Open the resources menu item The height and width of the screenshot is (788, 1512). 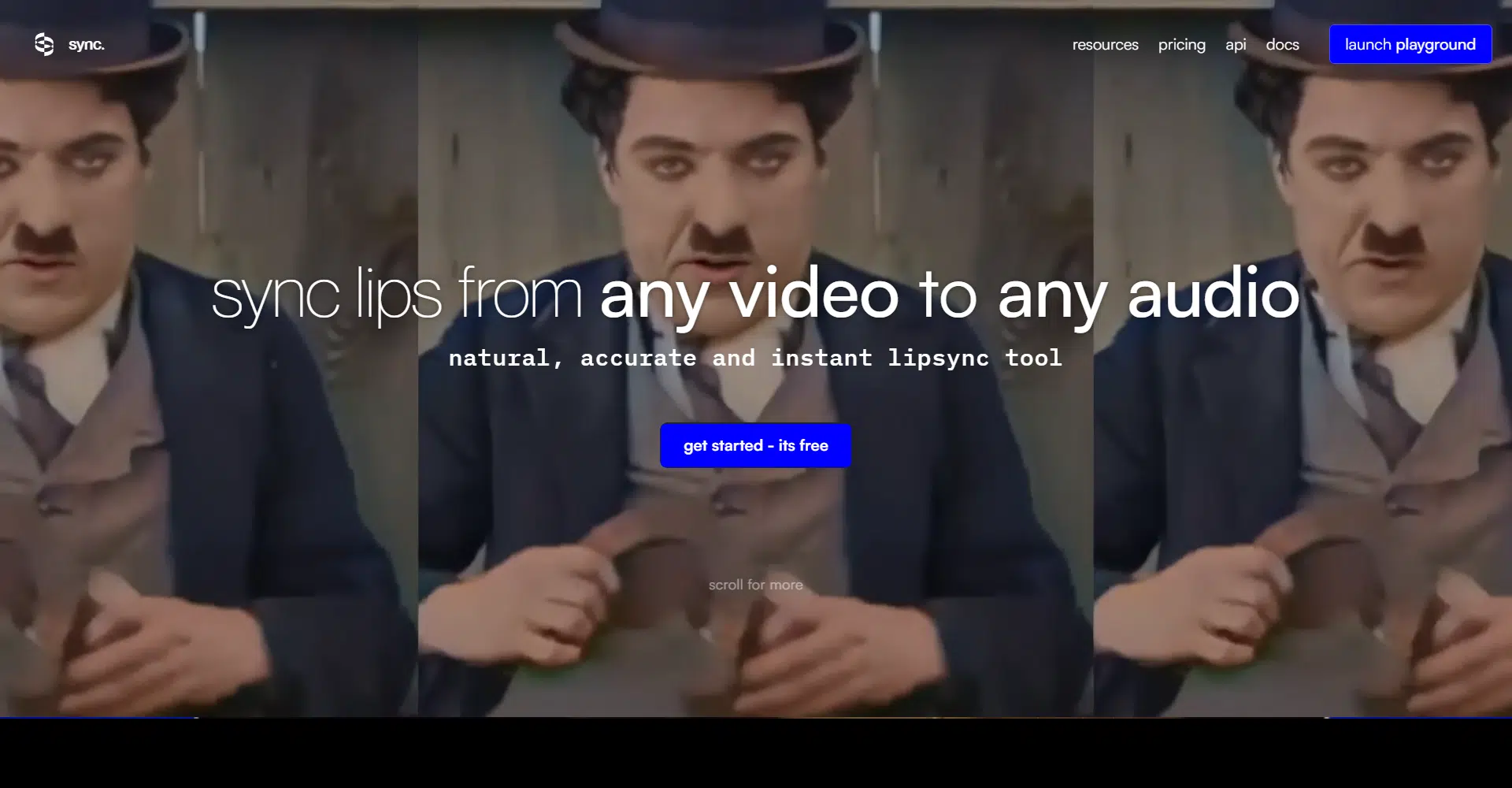[x=1105, y=45]
